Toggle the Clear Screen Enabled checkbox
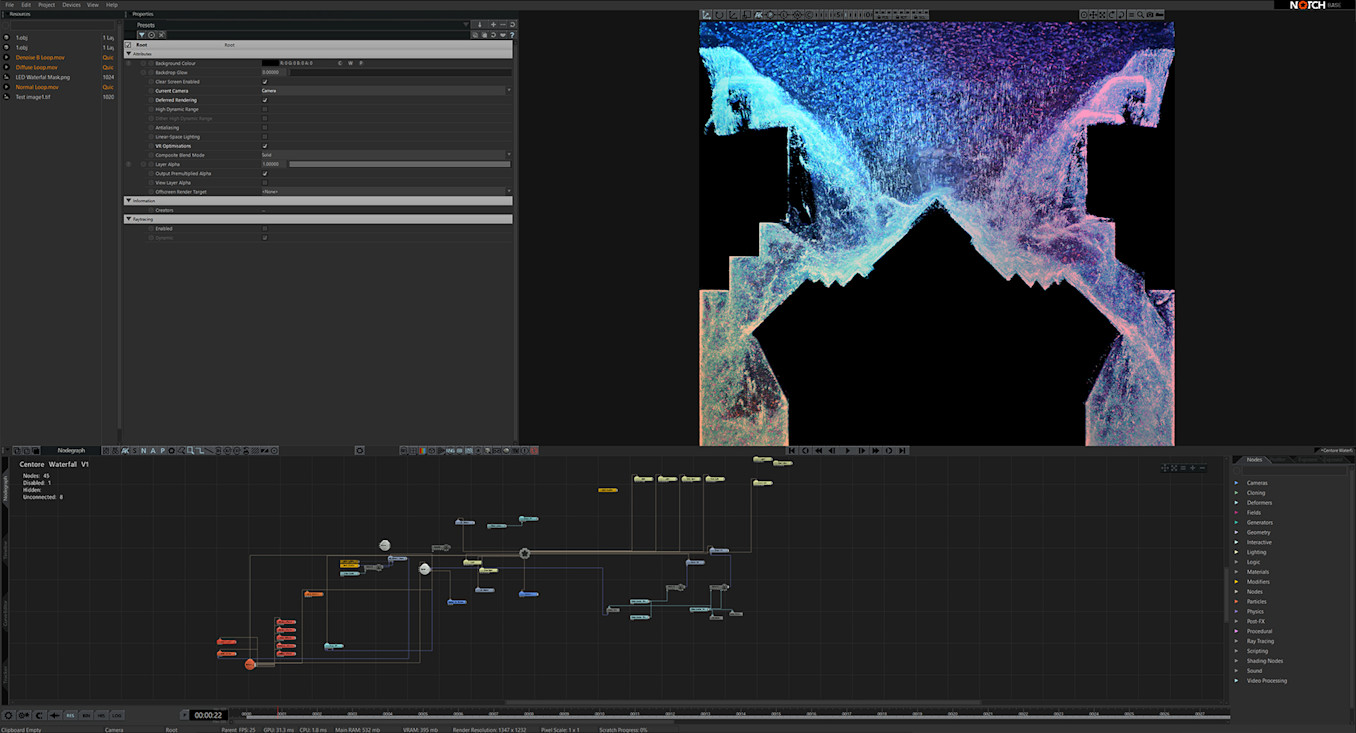The width and height of the screenshot is (1356, 733). coord(265,82)
